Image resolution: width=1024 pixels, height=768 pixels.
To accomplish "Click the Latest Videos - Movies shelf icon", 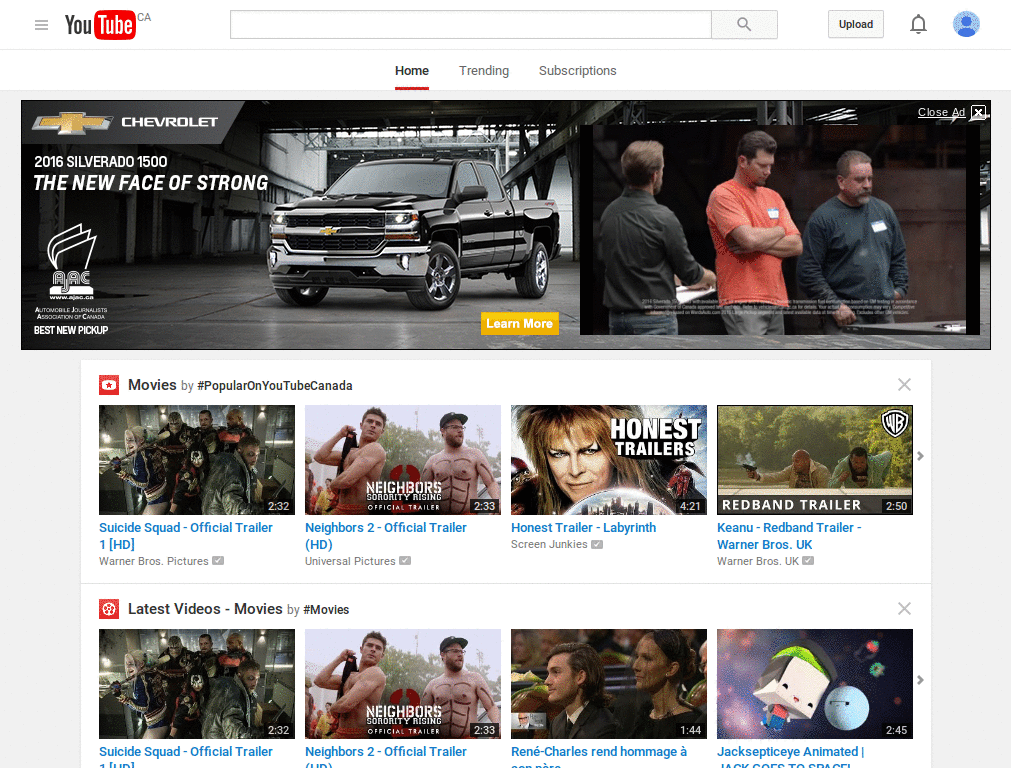I will [x=108, y=608].
